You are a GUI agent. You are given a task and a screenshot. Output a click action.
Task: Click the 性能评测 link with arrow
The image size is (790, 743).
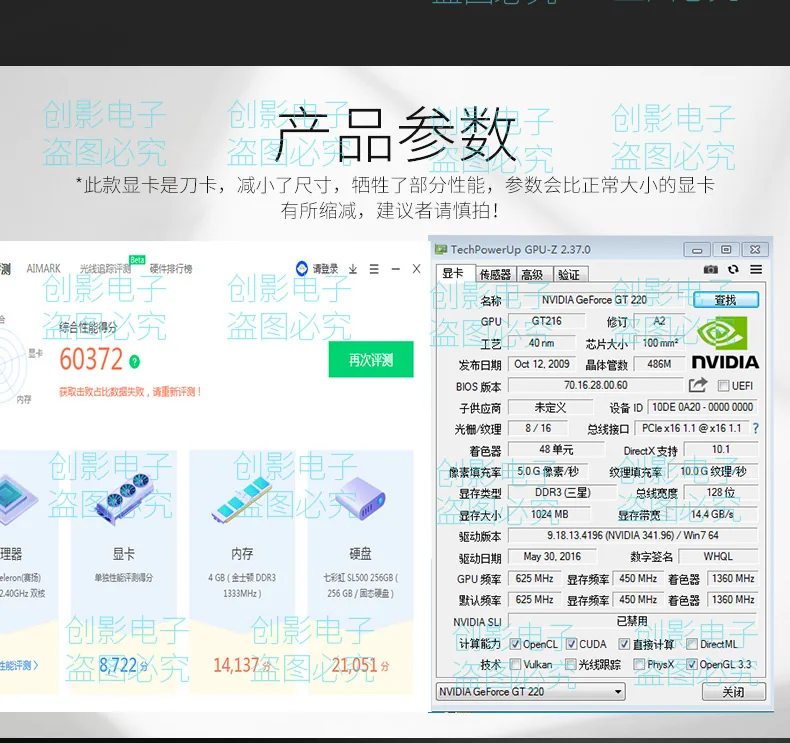(19, 665)
